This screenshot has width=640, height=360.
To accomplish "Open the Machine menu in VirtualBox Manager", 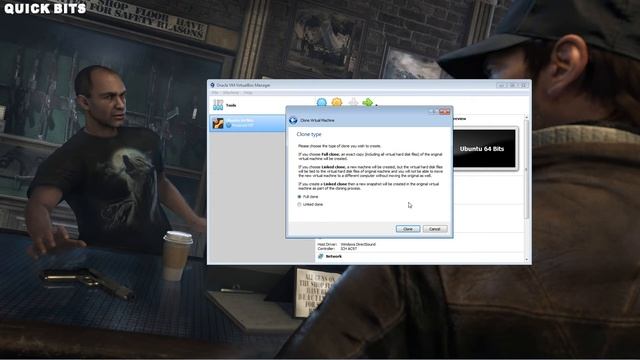I will pyautogui.click(x=231, y=93).
